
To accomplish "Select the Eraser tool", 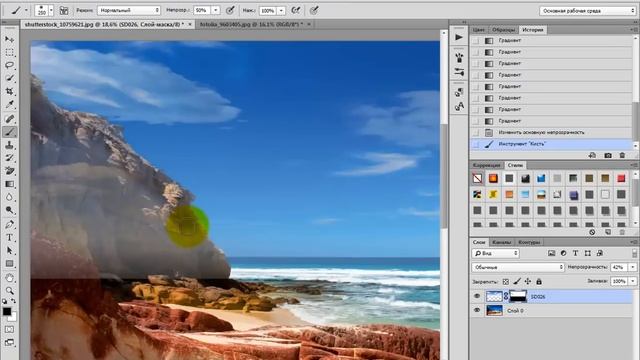I will 9,171.
